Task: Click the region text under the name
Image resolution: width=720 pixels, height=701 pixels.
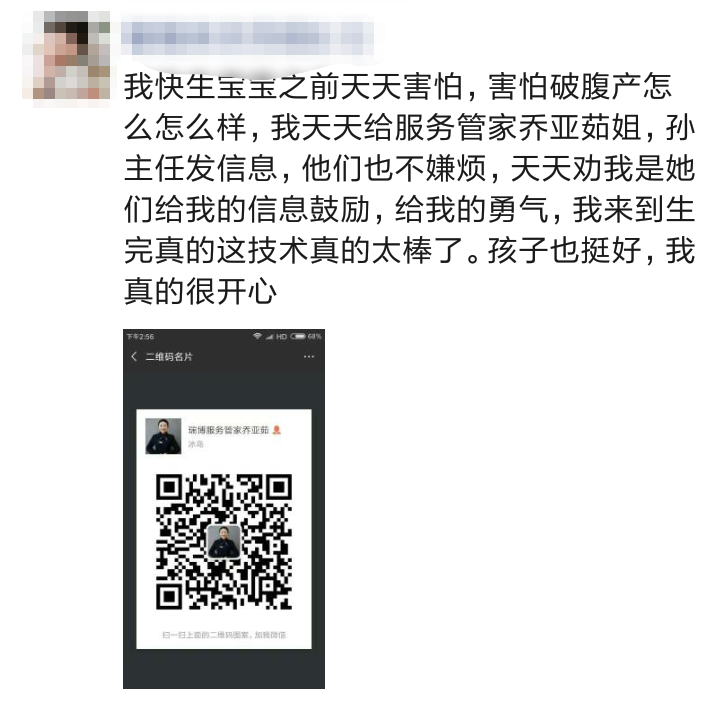Action: 196,444
